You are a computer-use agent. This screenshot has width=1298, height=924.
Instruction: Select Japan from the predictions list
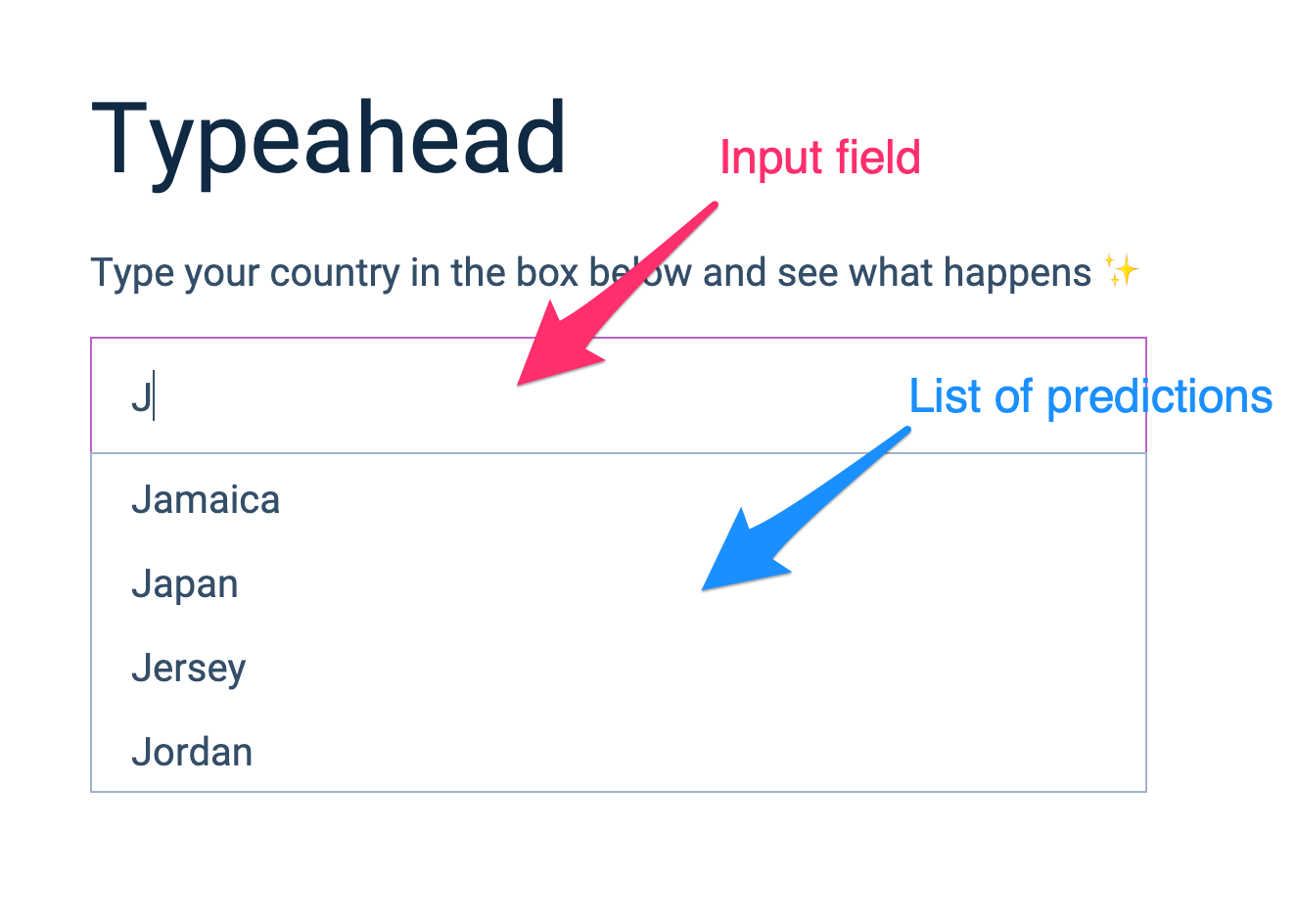(x=185, y=583)
